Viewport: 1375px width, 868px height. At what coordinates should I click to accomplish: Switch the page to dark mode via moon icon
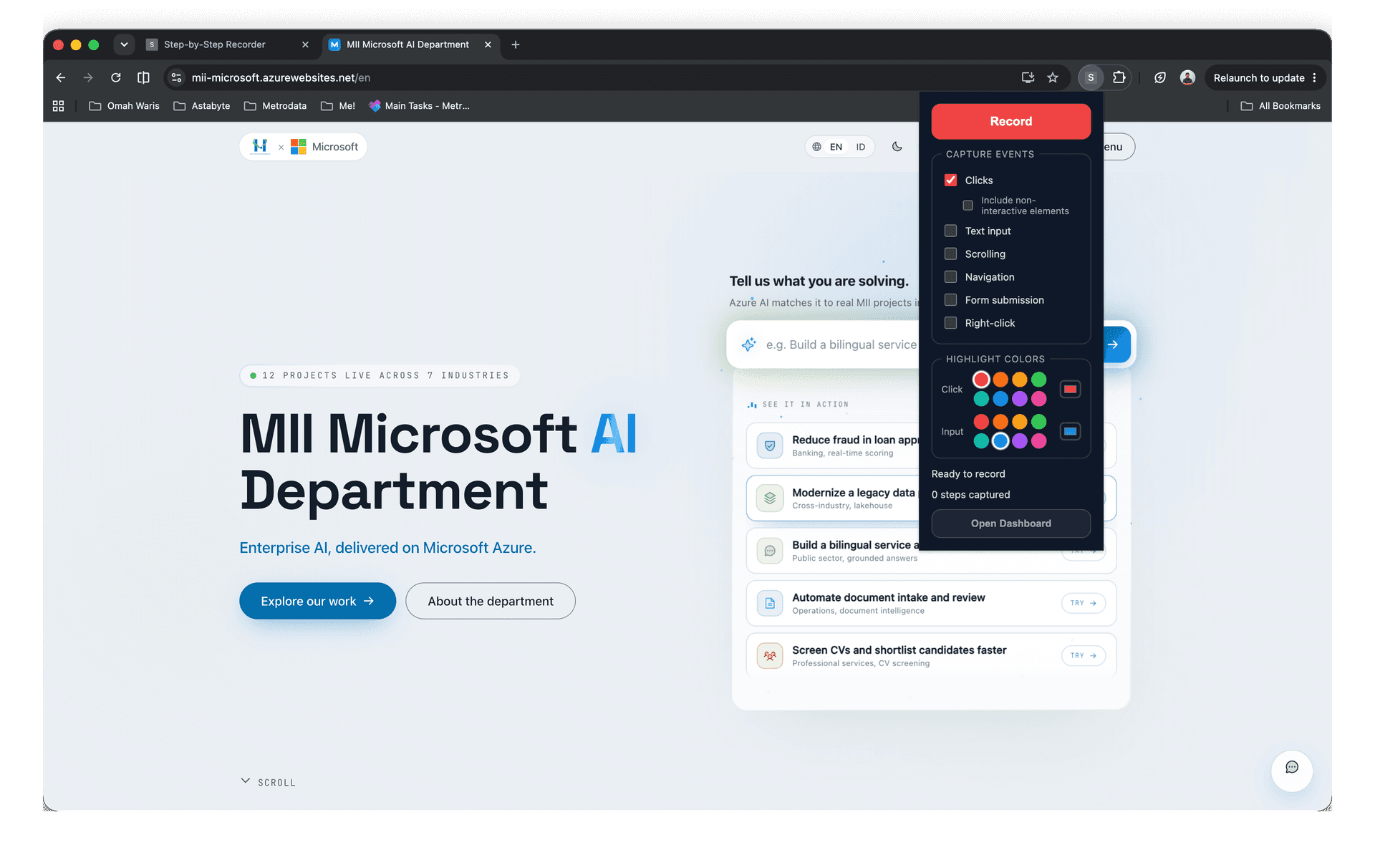click(x=897, y=147)
